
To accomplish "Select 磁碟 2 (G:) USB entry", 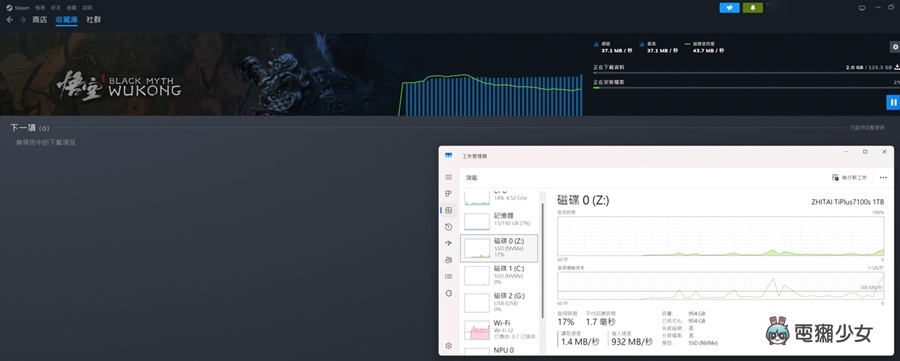I will point(499,302).
